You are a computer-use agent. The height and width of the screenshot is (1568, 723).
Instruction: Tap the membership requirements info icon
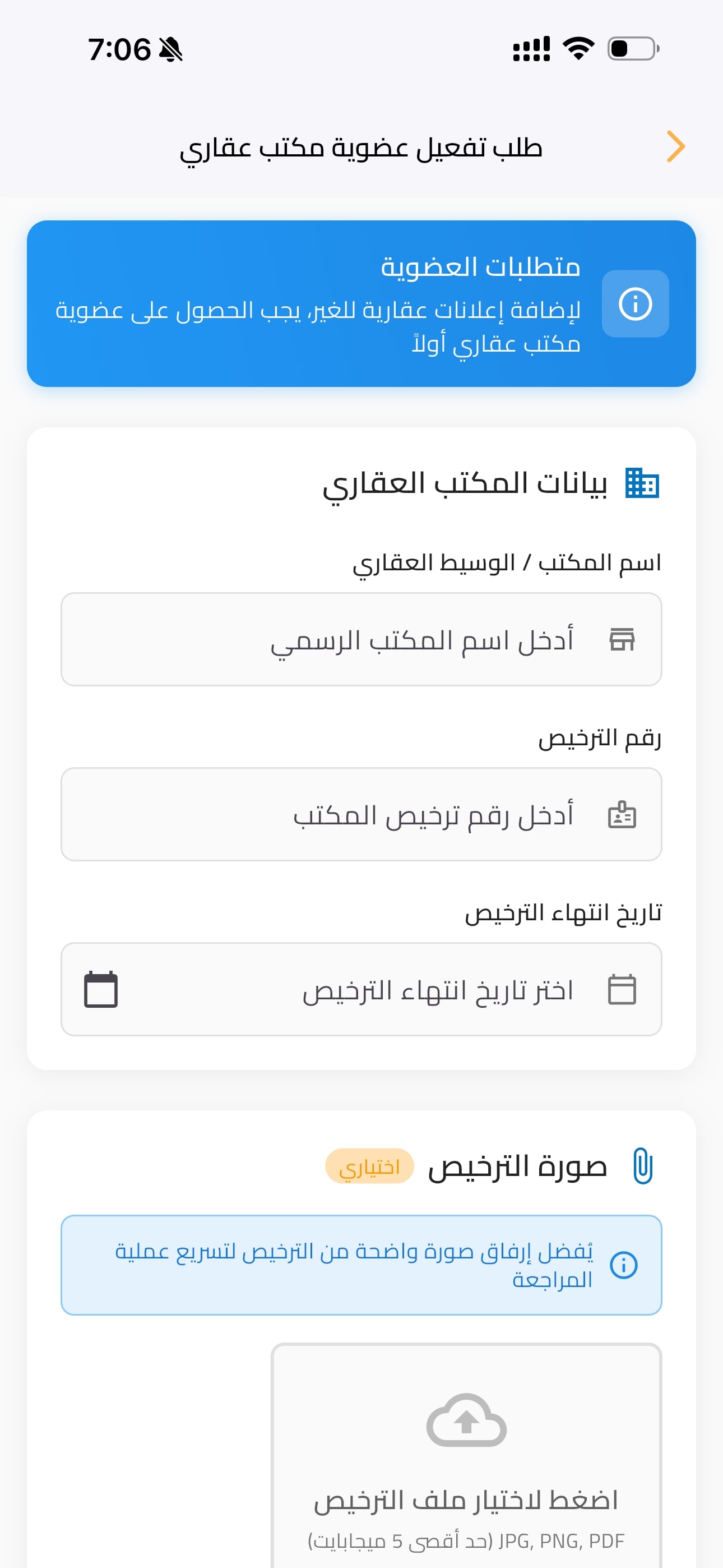[635, 304]
